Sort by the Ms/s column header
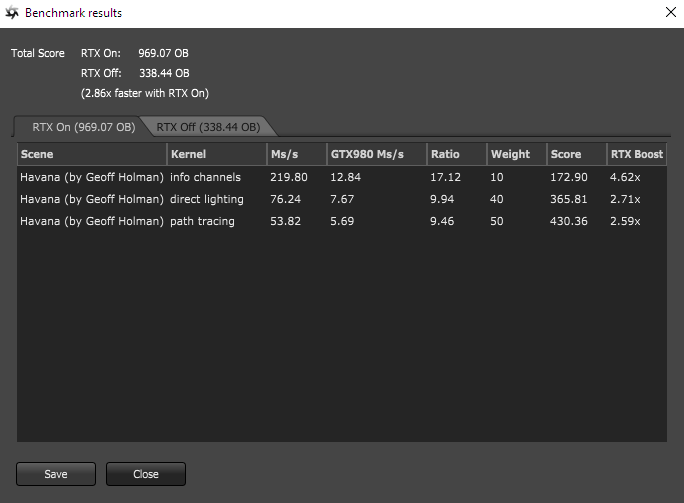This screenshot has height=503, width=684. 297,154
